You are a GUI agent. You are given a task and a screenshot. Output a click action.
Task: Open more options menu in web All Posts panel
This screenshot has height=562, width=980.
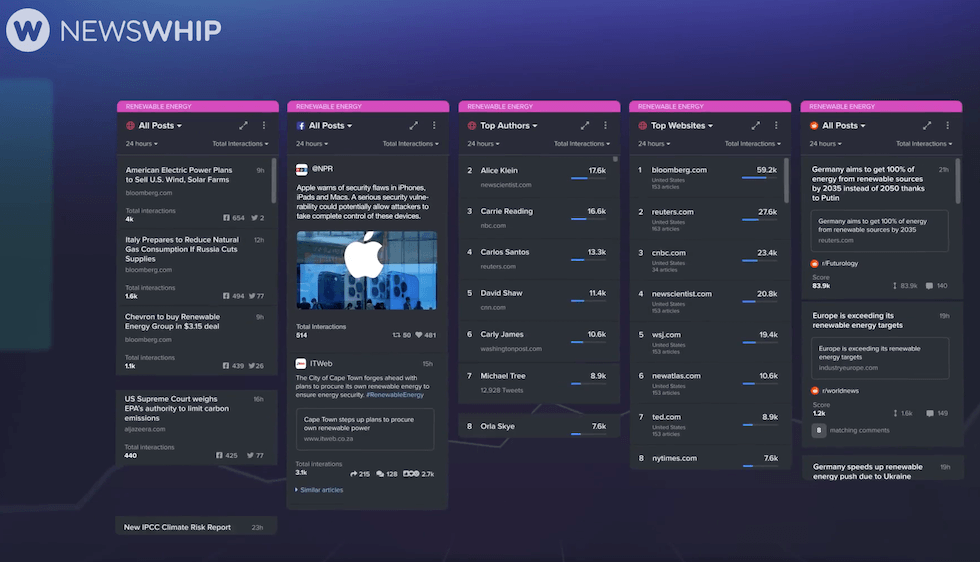coord(264,126)
